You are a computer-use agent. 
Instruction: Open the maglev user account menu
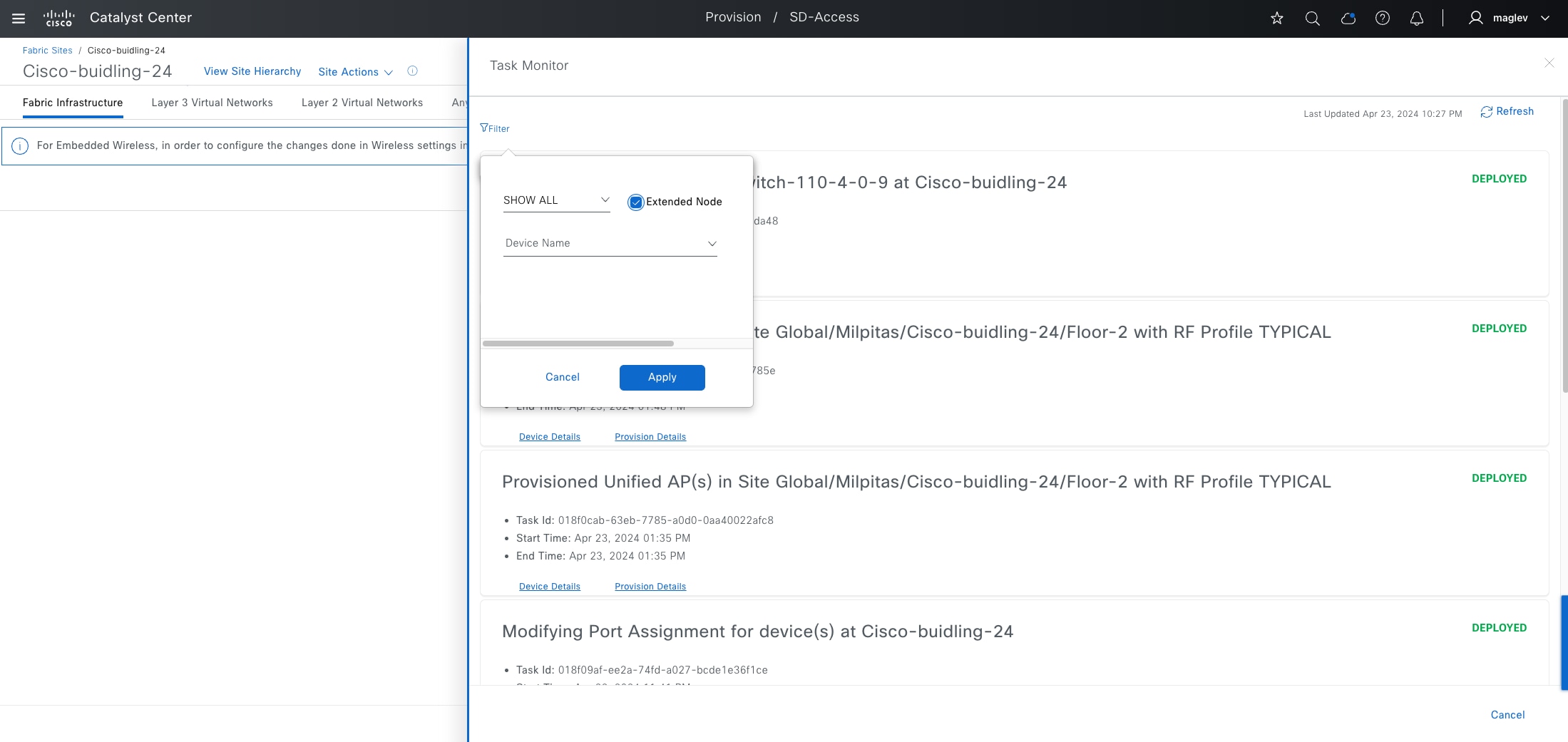coord(1509,19)
